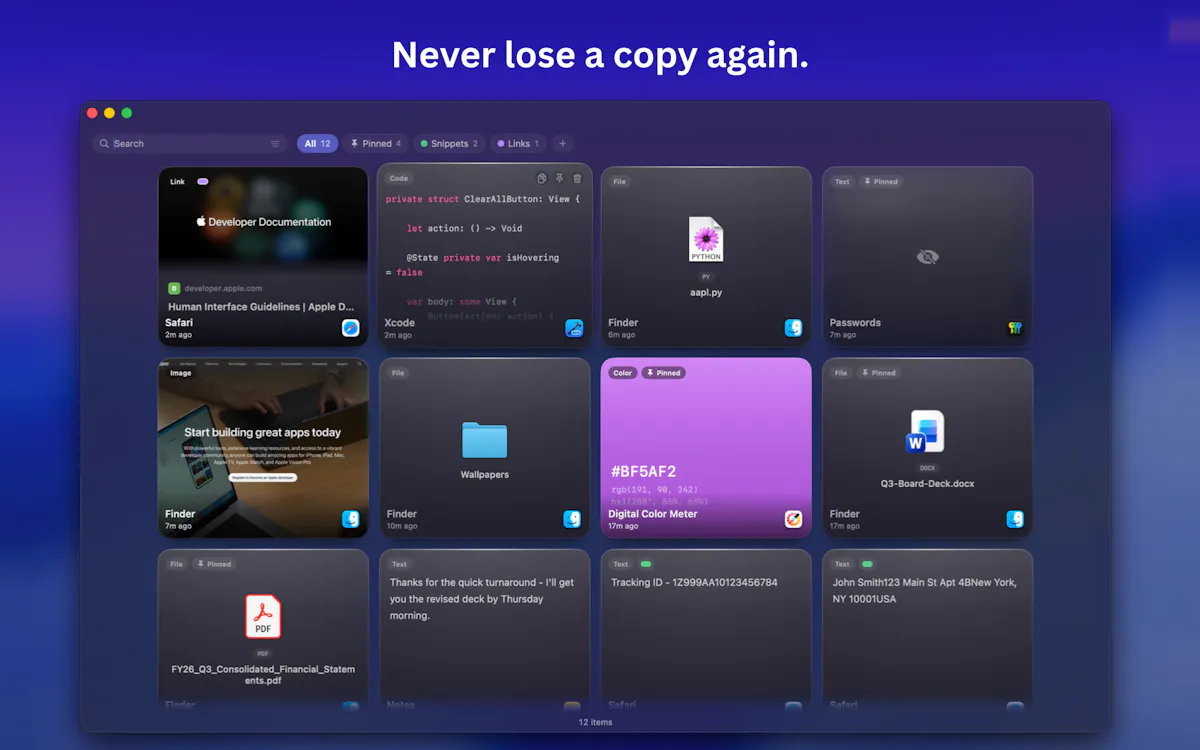The height and width of the screenshot is (750, 1200).
Task: Click the Finder icon on the Q3-Board-Deck.docx card
Action: pos(1016,519)
